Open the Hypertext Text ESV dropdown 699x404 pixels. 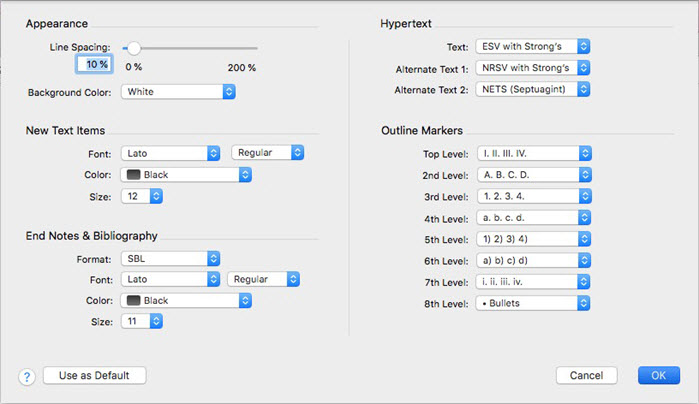coord(533,46)
